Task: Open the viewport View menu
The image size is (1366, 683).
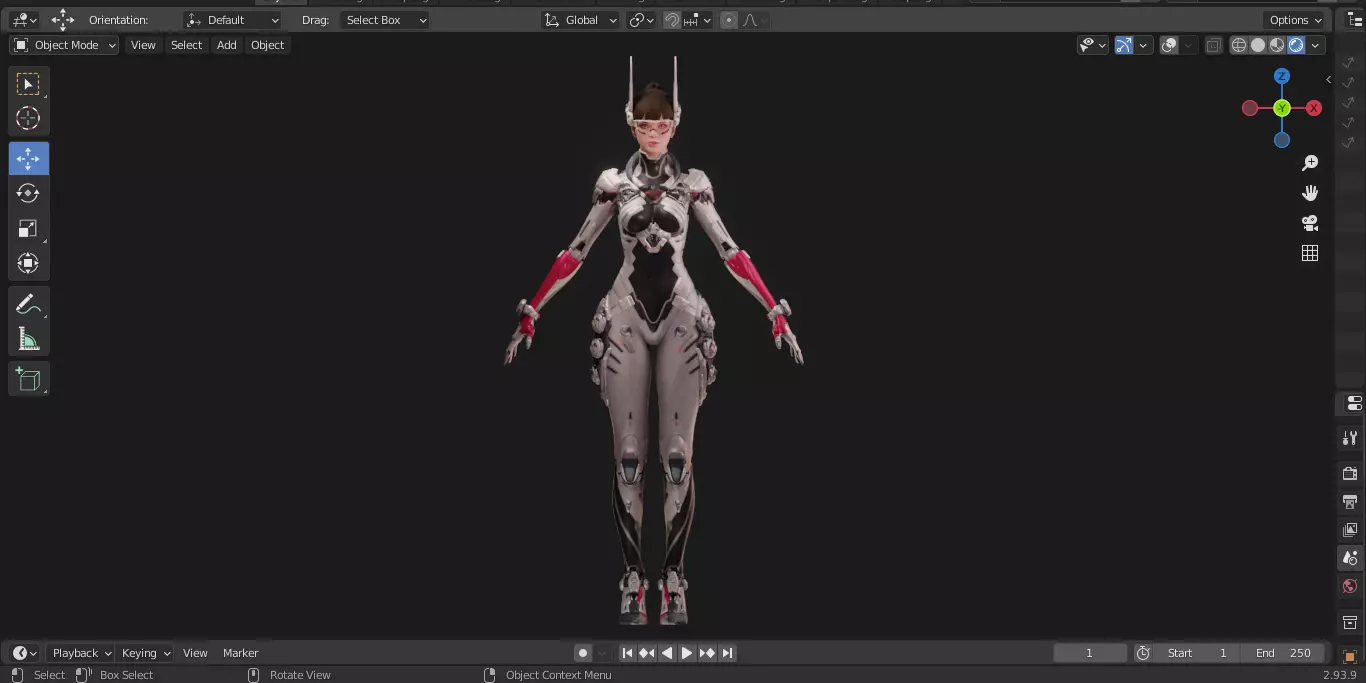Action: 143,45
